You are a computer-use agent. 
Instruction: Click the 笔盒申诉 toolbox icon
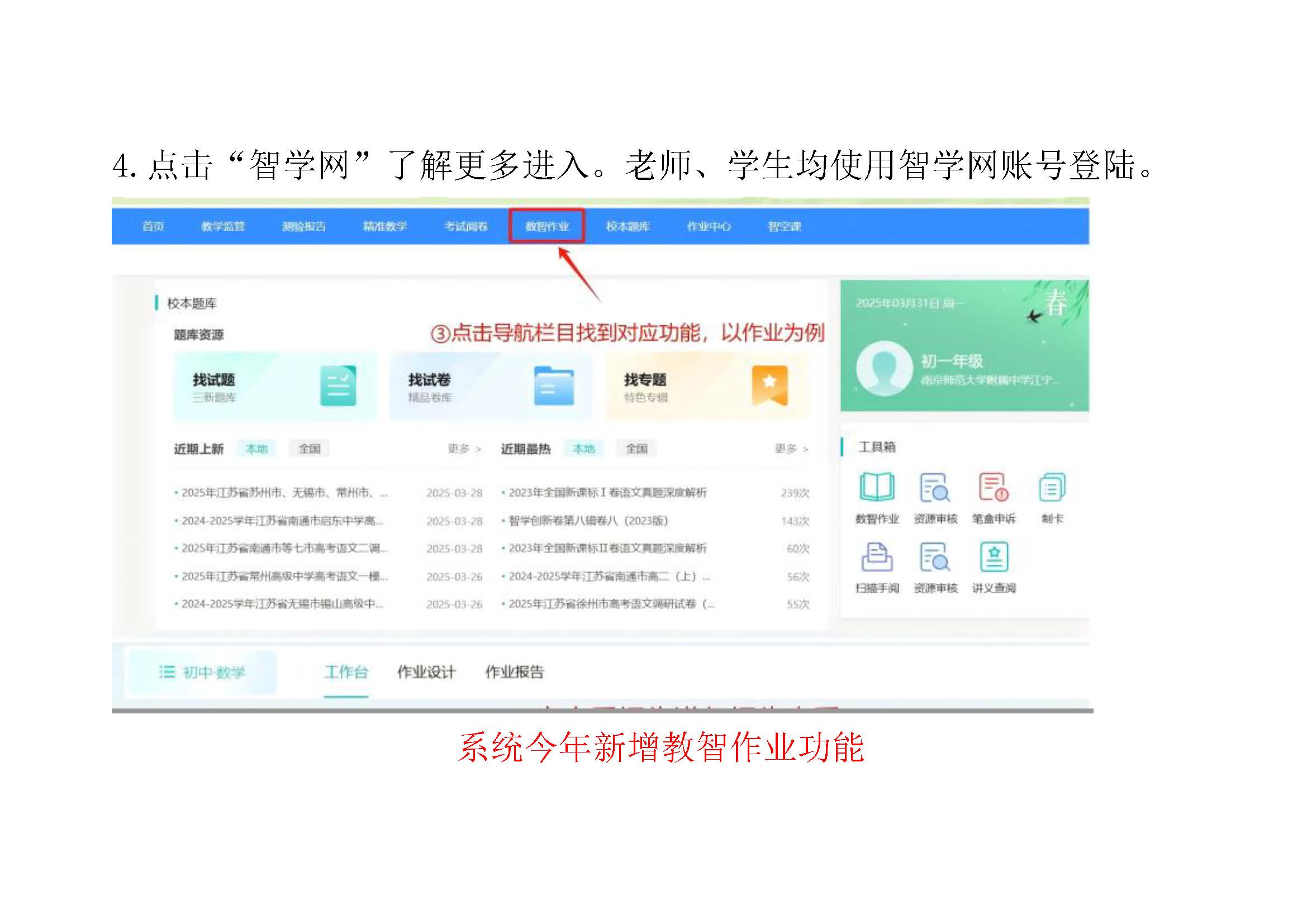(x=994, y=487)
